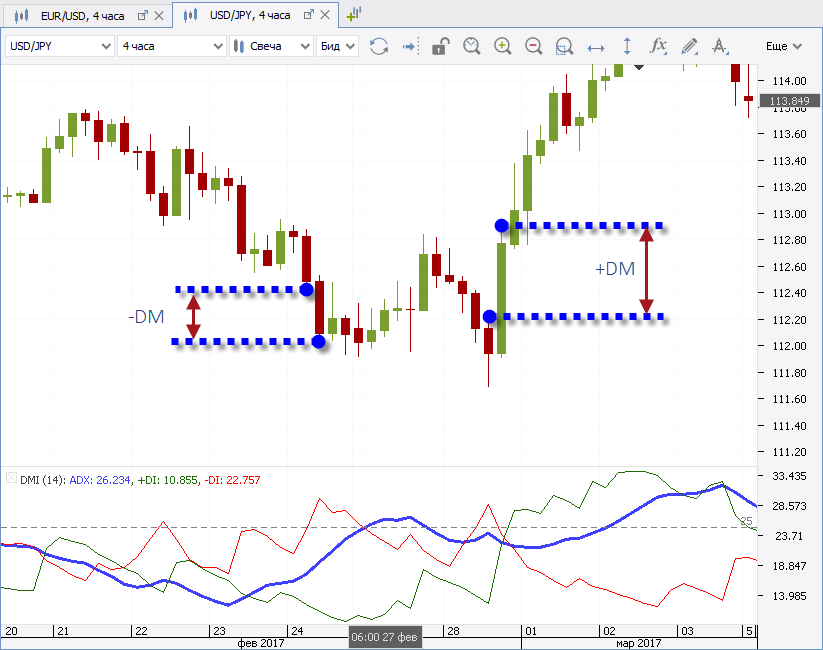Zoom in on the chart
This screenshot has height=650, width=823.
tap(502, 46)
